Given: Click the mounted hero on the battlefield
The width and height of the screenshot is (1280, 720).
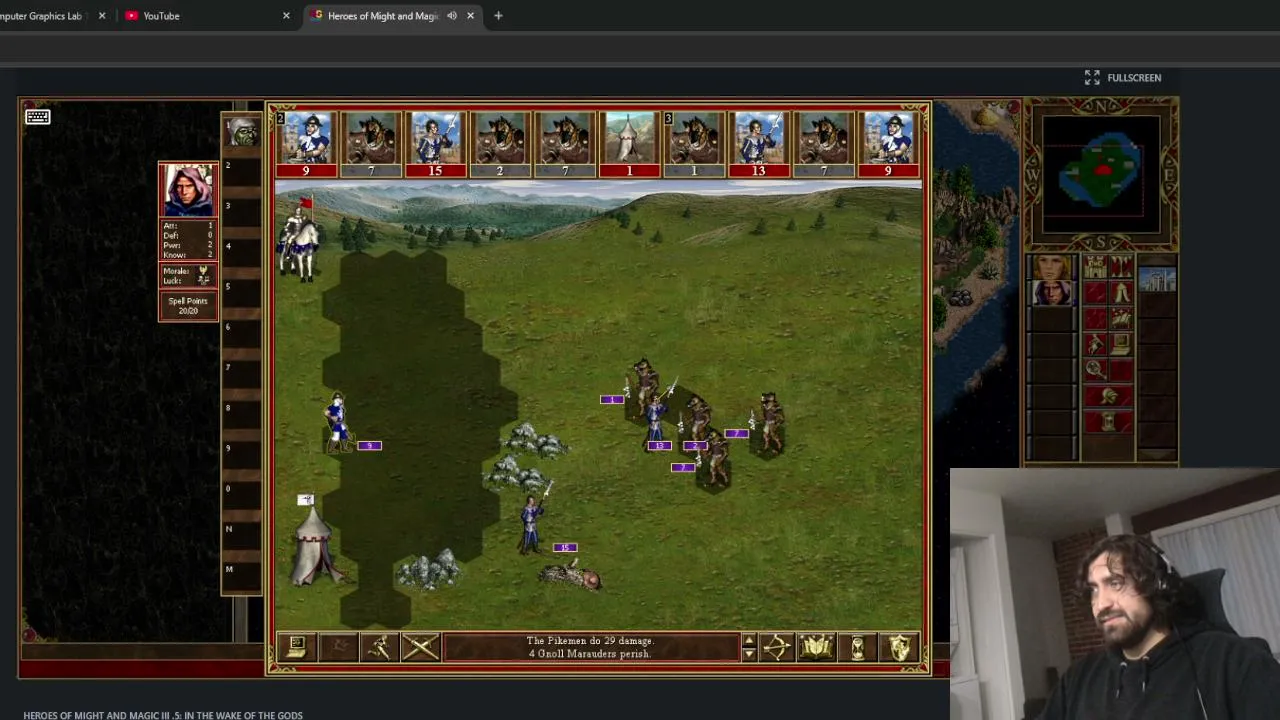Looking at the screenshot, I should pos(300,236).
